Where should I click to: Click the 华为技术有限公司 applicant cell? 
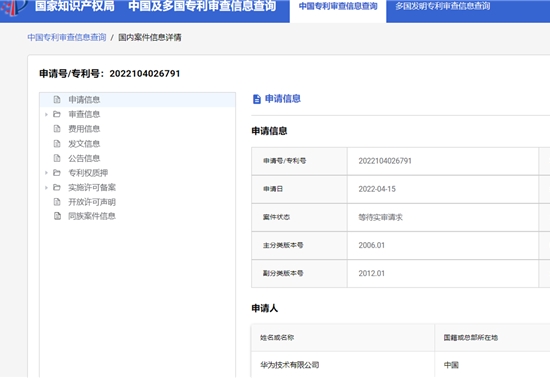[x=343, y=365]
